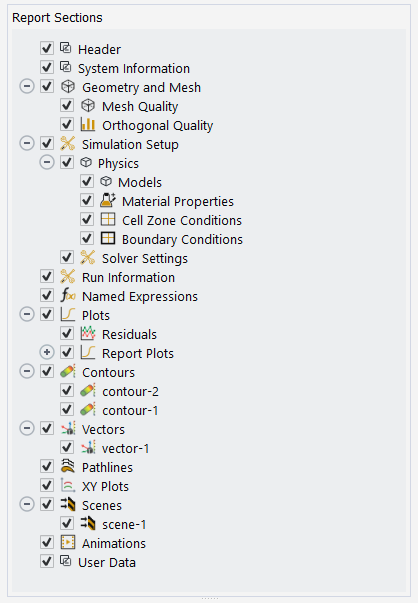Disable the Boundary Conditions checkbox
The image size is (418, 603).
[87, 238]
